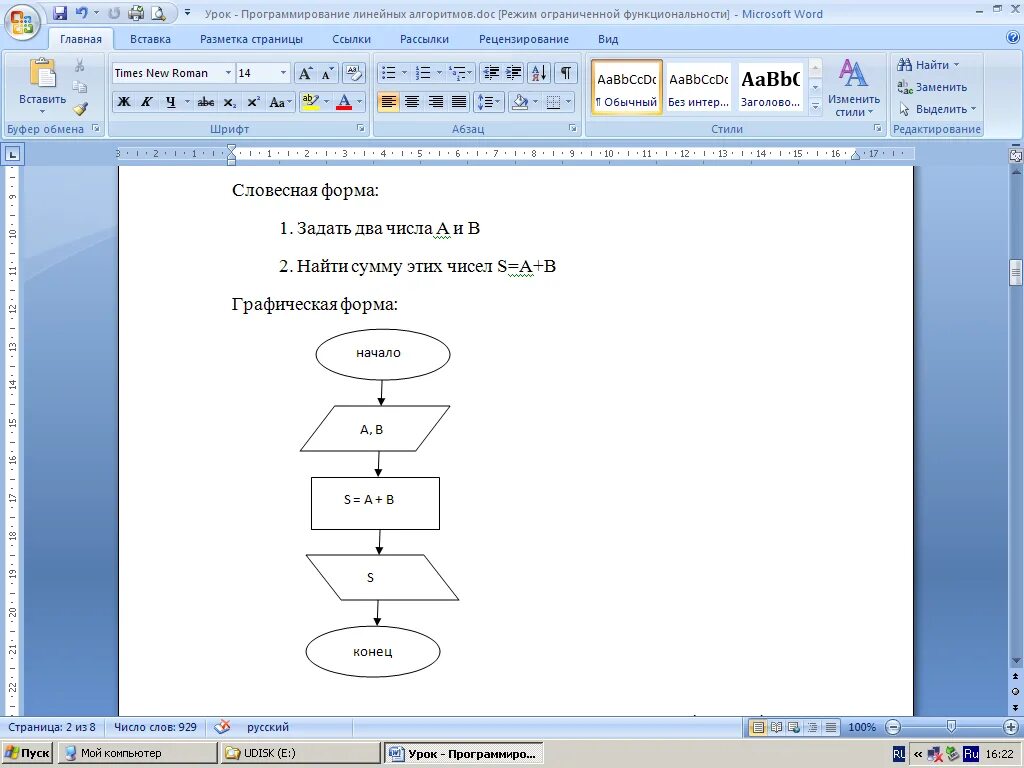The image size is (1024, 768).
Task: Switch to Outline view icon
Action: pyautogui.click(x=812, y=727)
